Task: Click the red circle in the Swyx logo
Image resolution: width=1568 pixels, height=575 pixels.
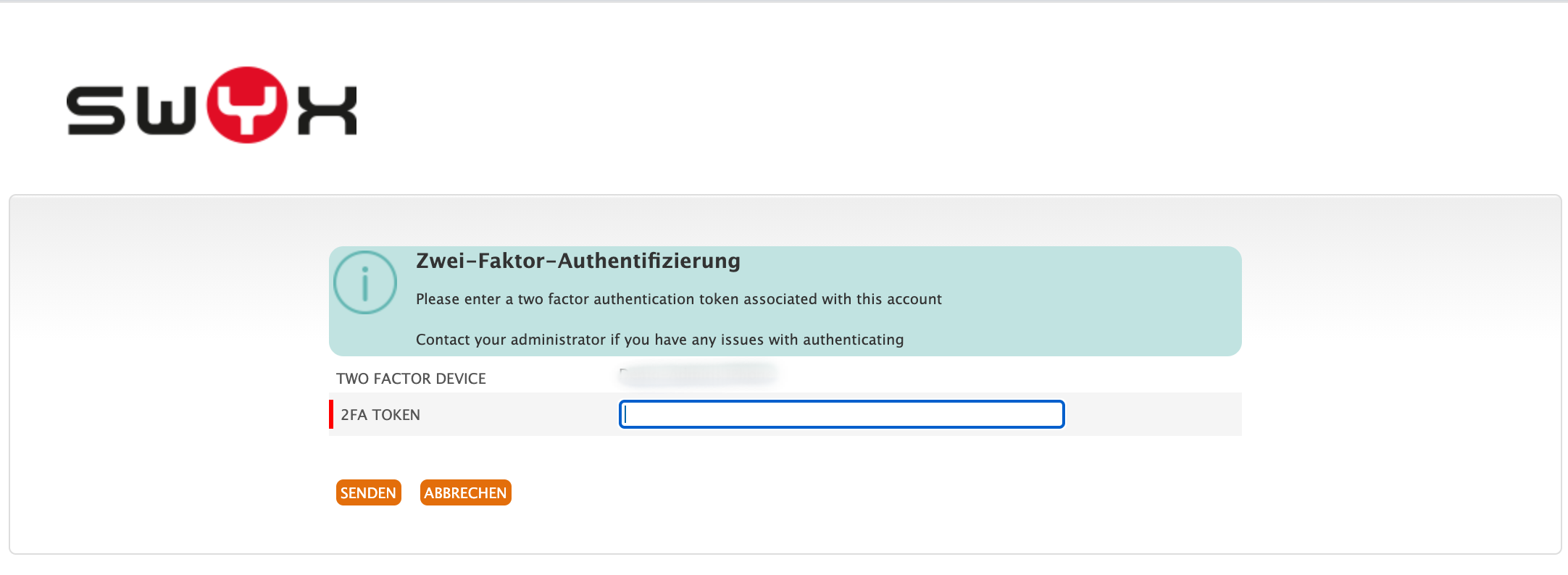Action: (247, 105)
